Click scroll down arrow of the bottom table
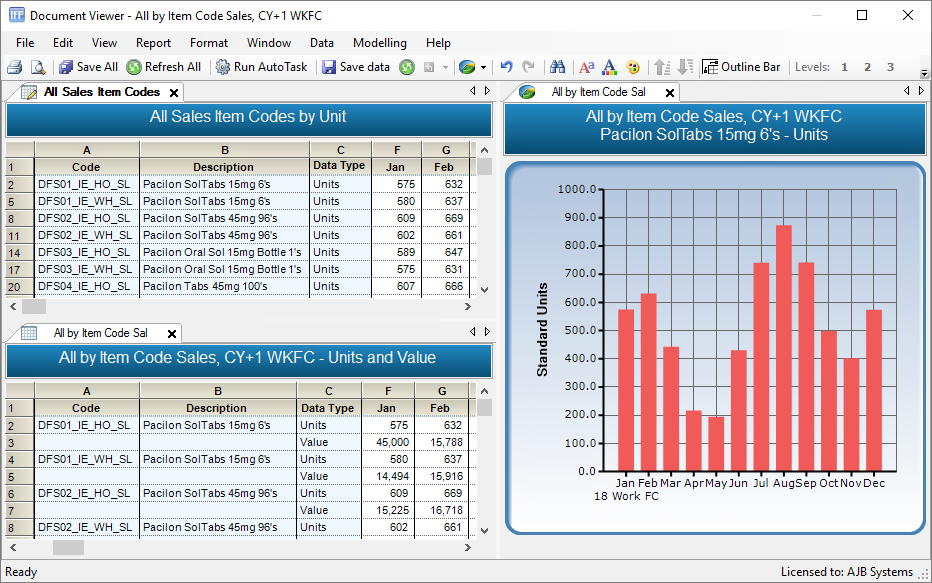This screenshot has width=932, height=583. pos(484,531)
